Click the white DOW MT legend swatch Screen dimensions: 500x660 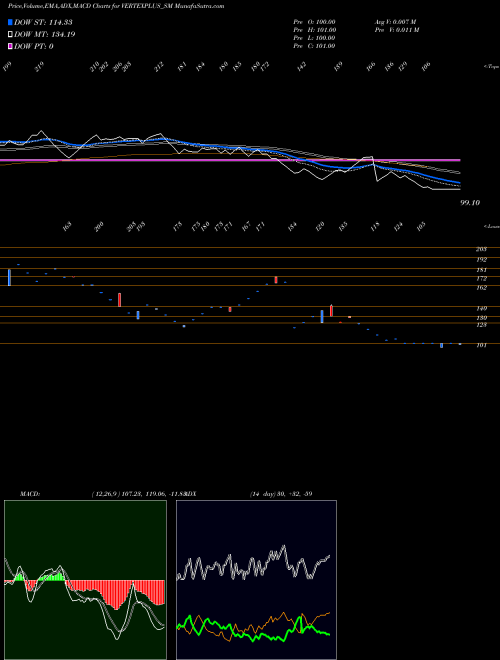[10, 34]
